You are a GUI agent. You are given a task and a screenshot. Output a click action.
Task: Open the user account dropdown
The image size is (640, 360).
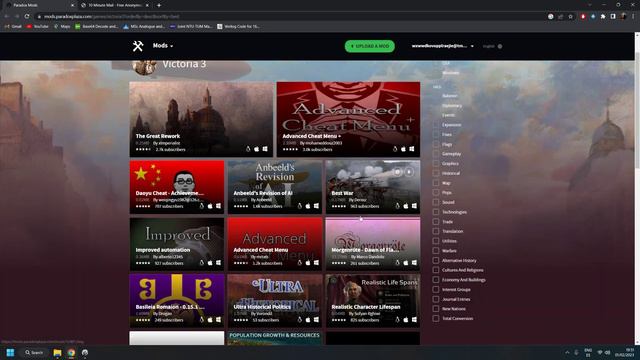[x=442, y=46]
